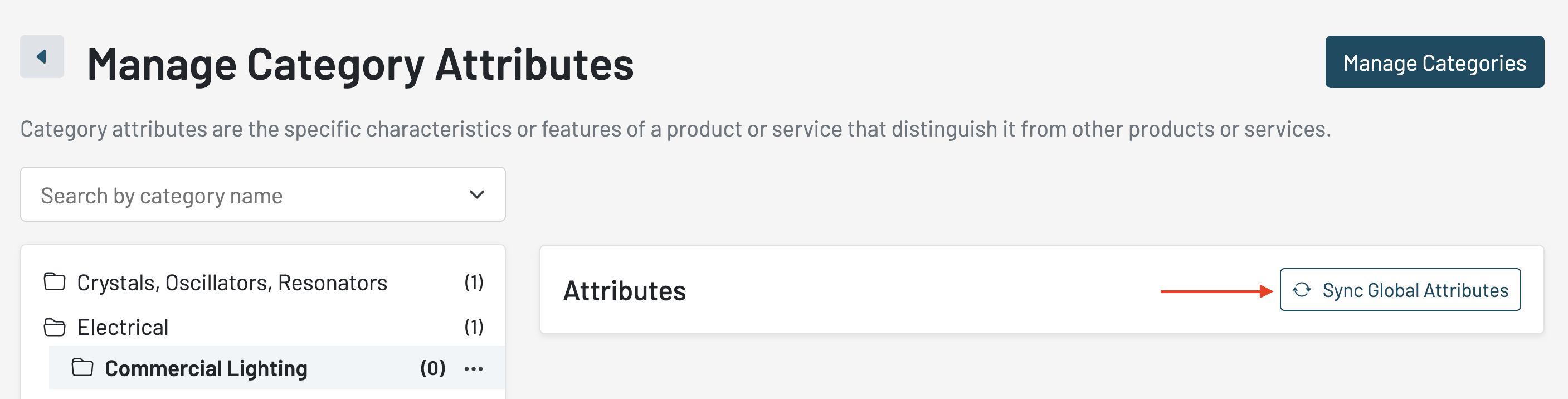The width and height of the screenshot is (1568, 399).
Task: Click the Attributes panel heading
Action: coord(624,290)
